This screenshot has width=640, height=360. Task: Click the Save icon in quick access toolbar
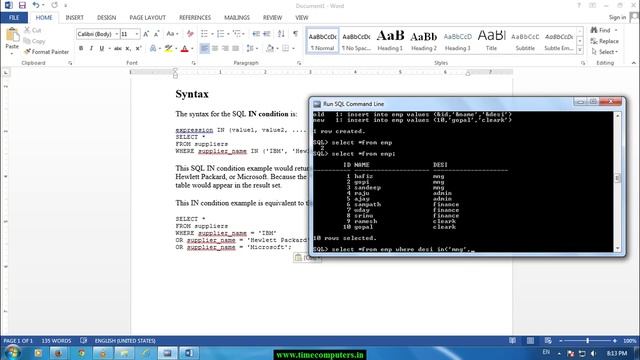click(22, 5)
